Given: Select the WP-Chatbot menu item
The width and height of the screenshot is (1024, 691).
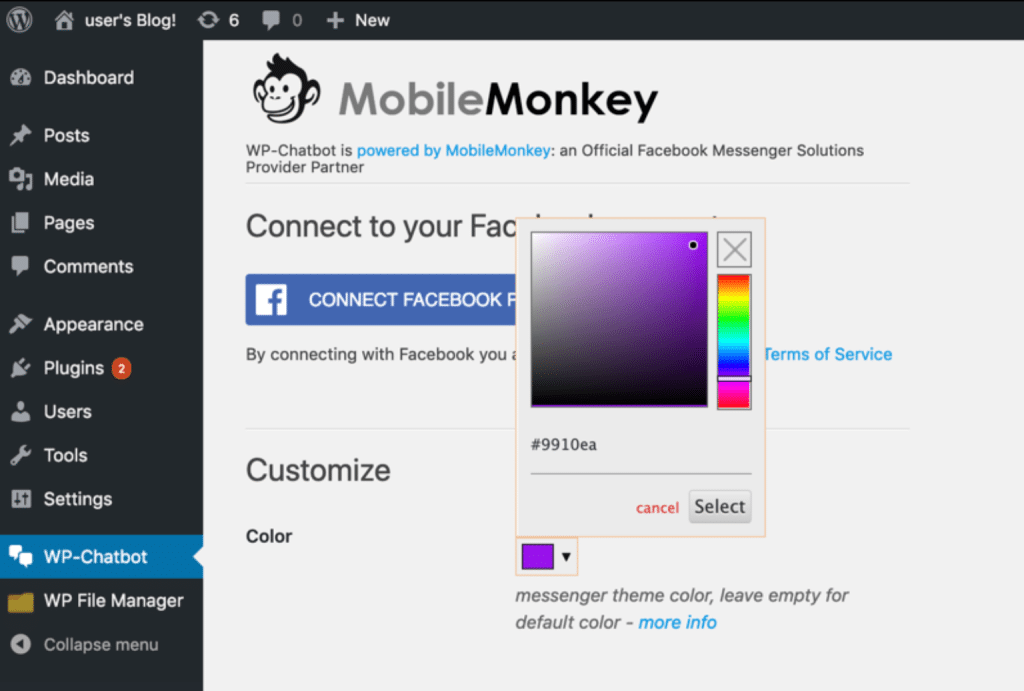Looking at the screenshot, I should coord(101,556).
